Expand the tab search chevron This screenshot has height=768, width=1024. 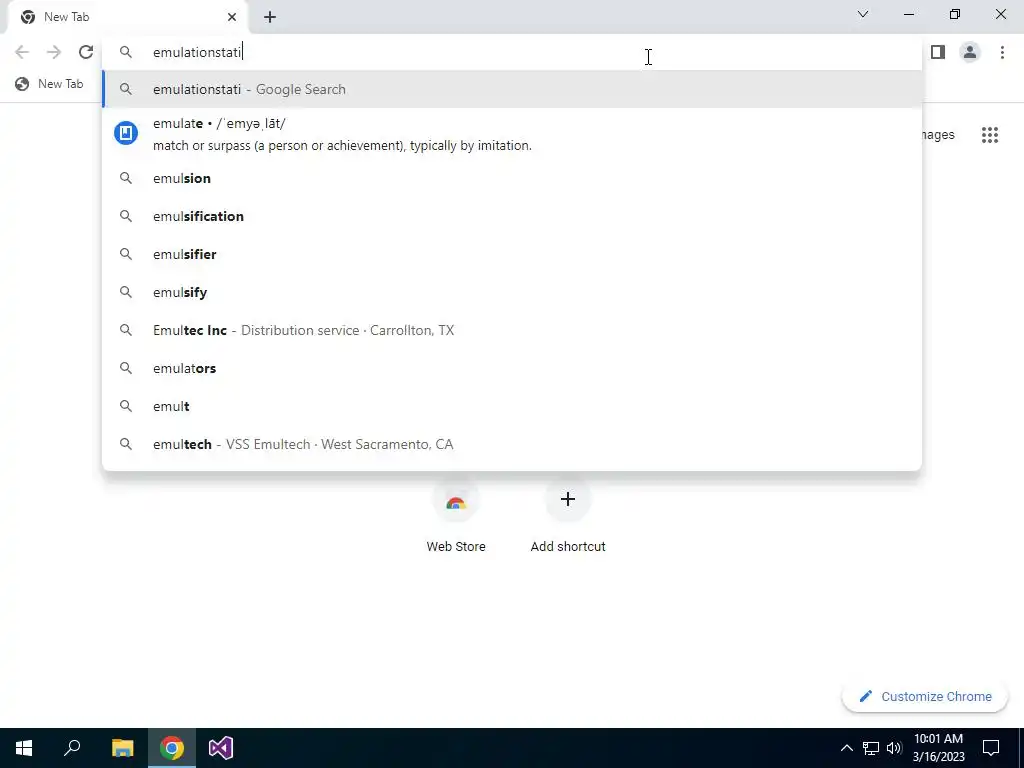click(x=863, y=14)
